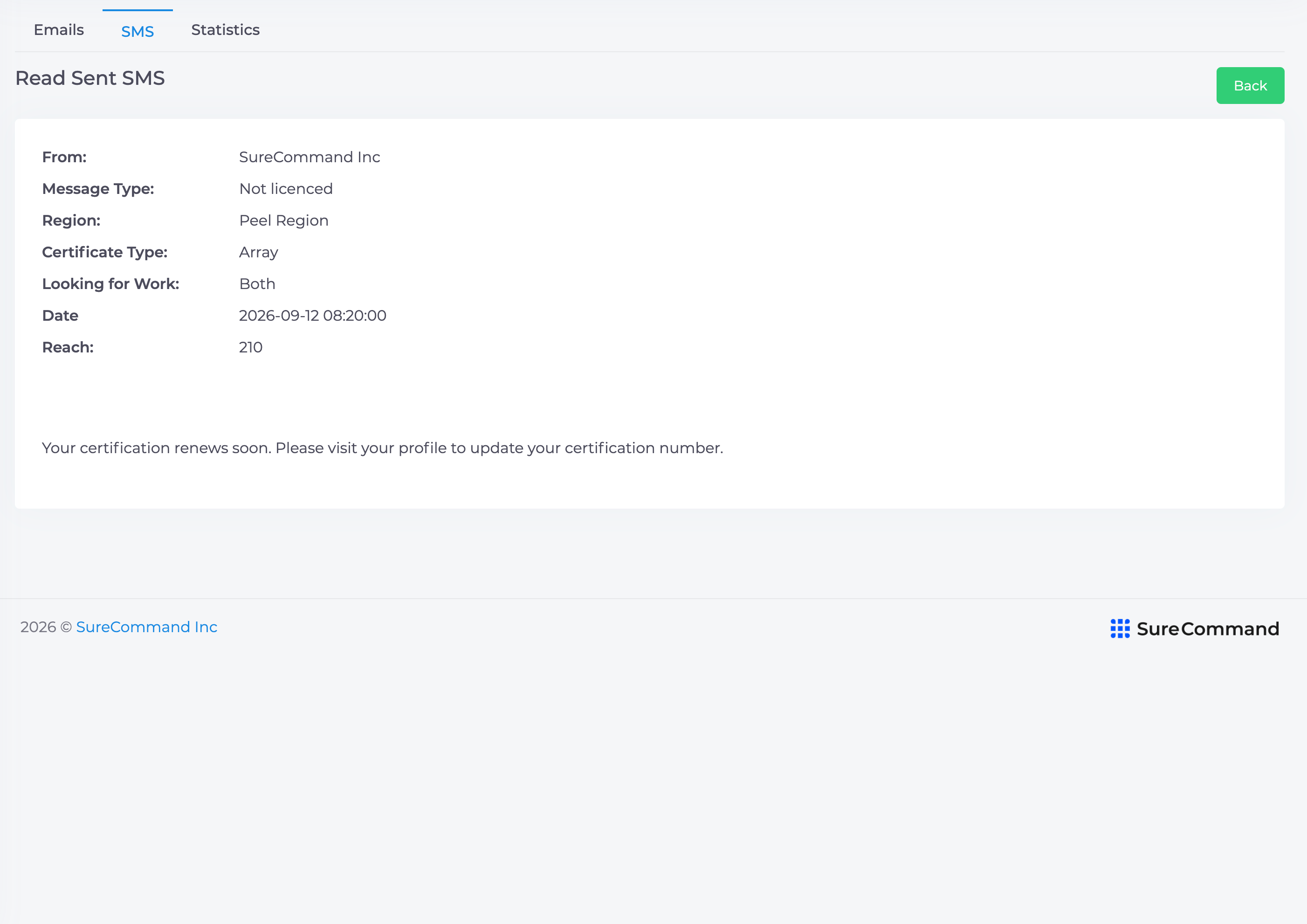This screenshot has height=924, width=1307.
Task: Click the certification renewal message text
Action: coord(383,448)
